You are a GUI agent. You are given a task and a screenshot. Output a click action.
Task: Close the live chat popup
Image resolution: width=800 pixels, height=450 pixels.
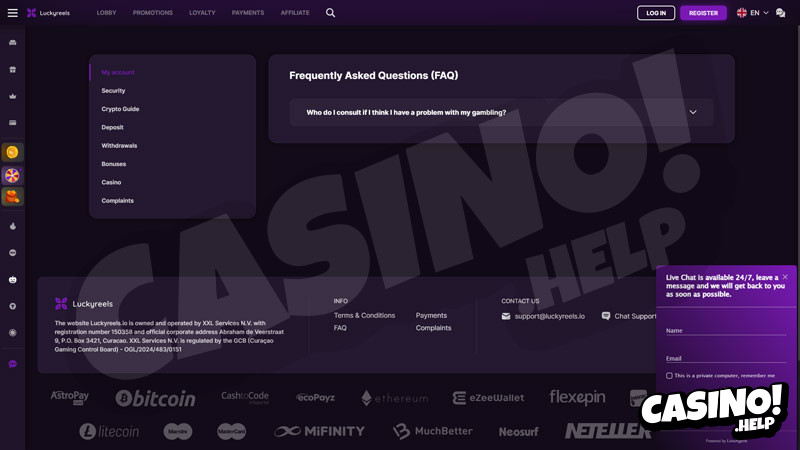tap(785, 277)
